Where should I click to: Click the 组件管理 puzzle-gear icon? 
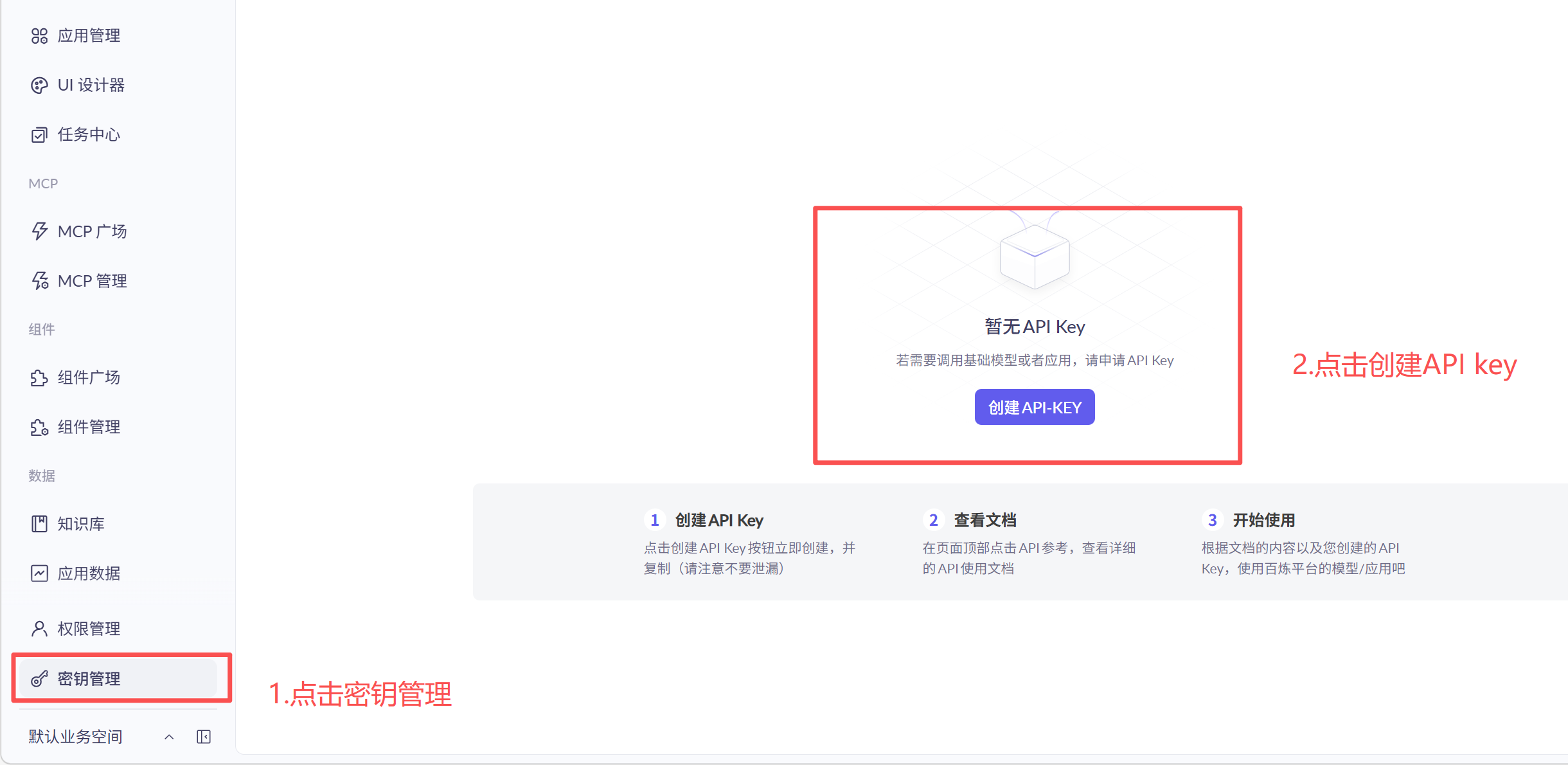39,428
